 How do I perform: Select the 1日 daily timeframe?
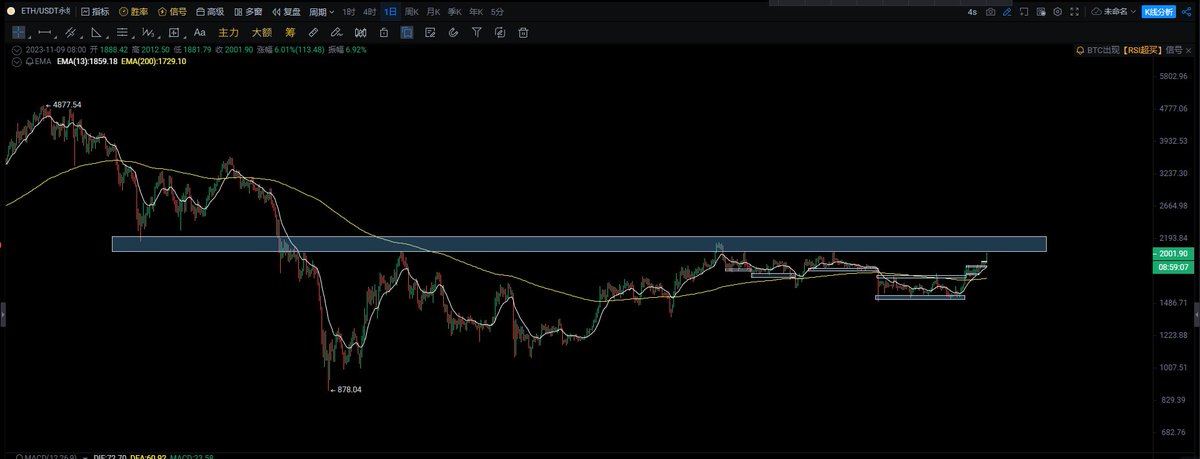click(x=391, y=11)
